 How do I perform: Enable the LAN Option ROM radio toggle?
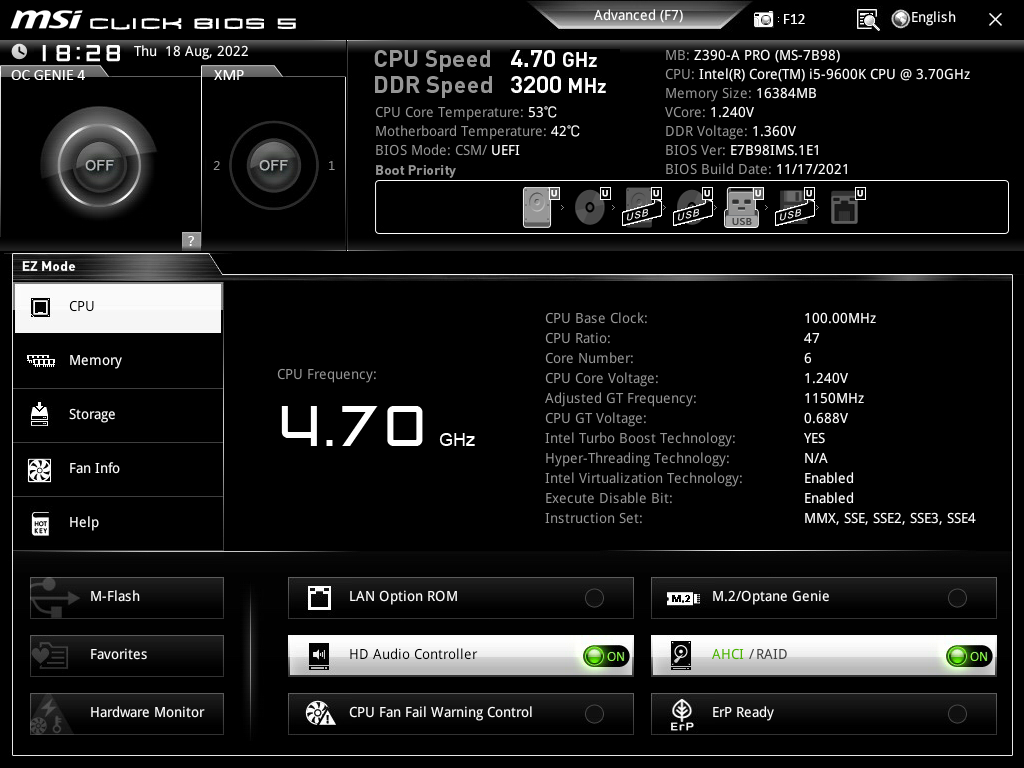(594, 598)
